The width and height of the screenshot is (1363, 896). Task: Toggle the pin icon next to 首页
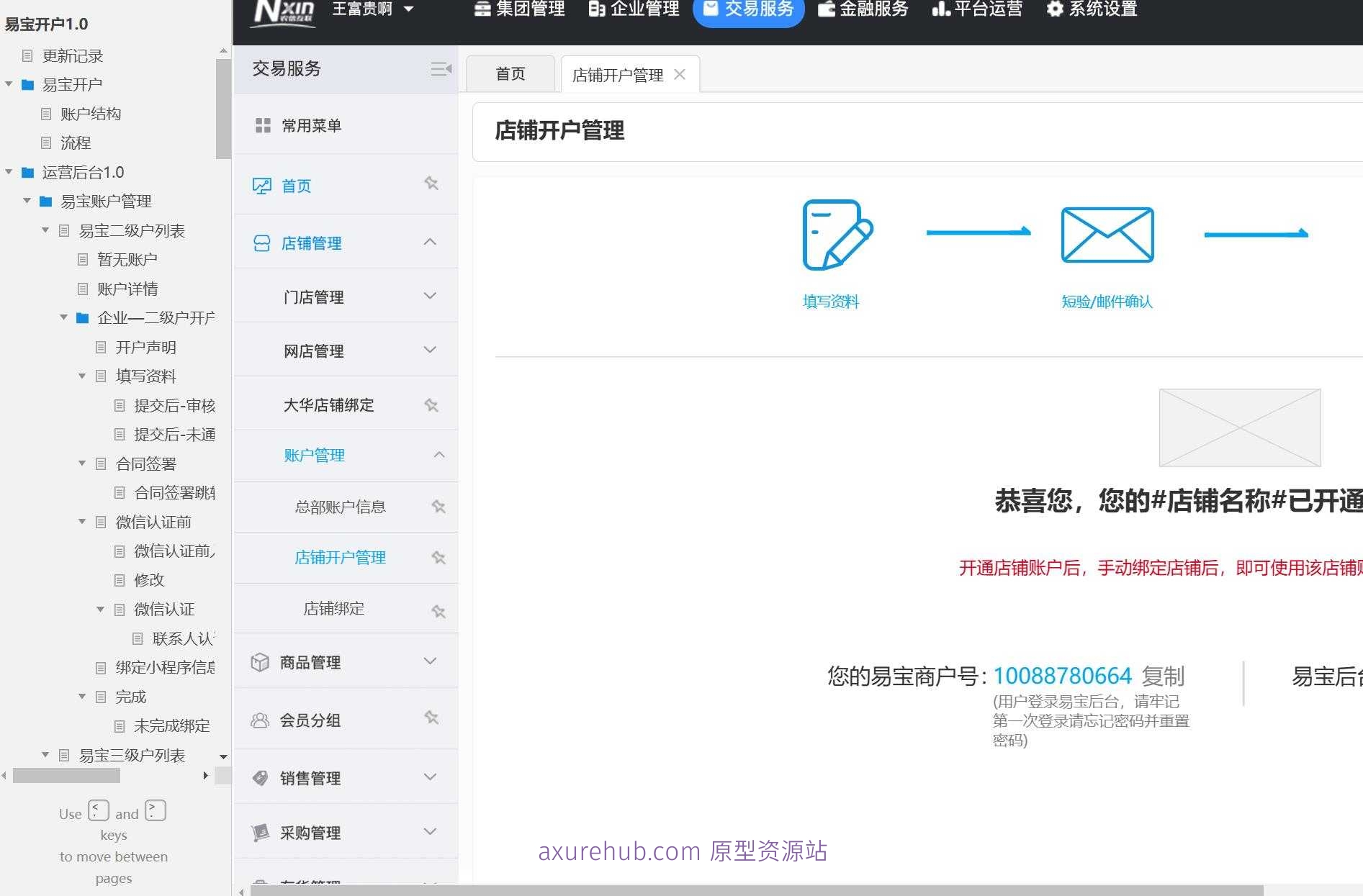pyautogui.click(x=431, y=184)
